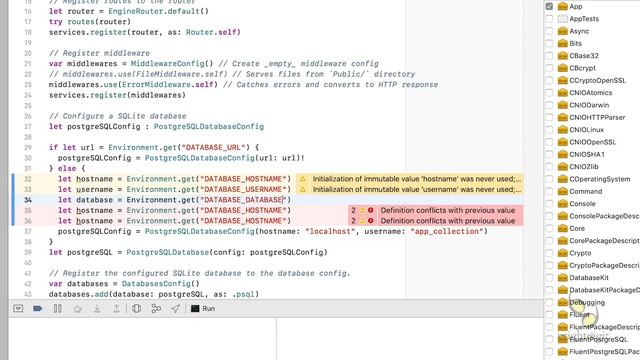Click red error icon on line 36
Image resolution: width=640 pixels, height=360 pixels.
[x=371, y=221]
